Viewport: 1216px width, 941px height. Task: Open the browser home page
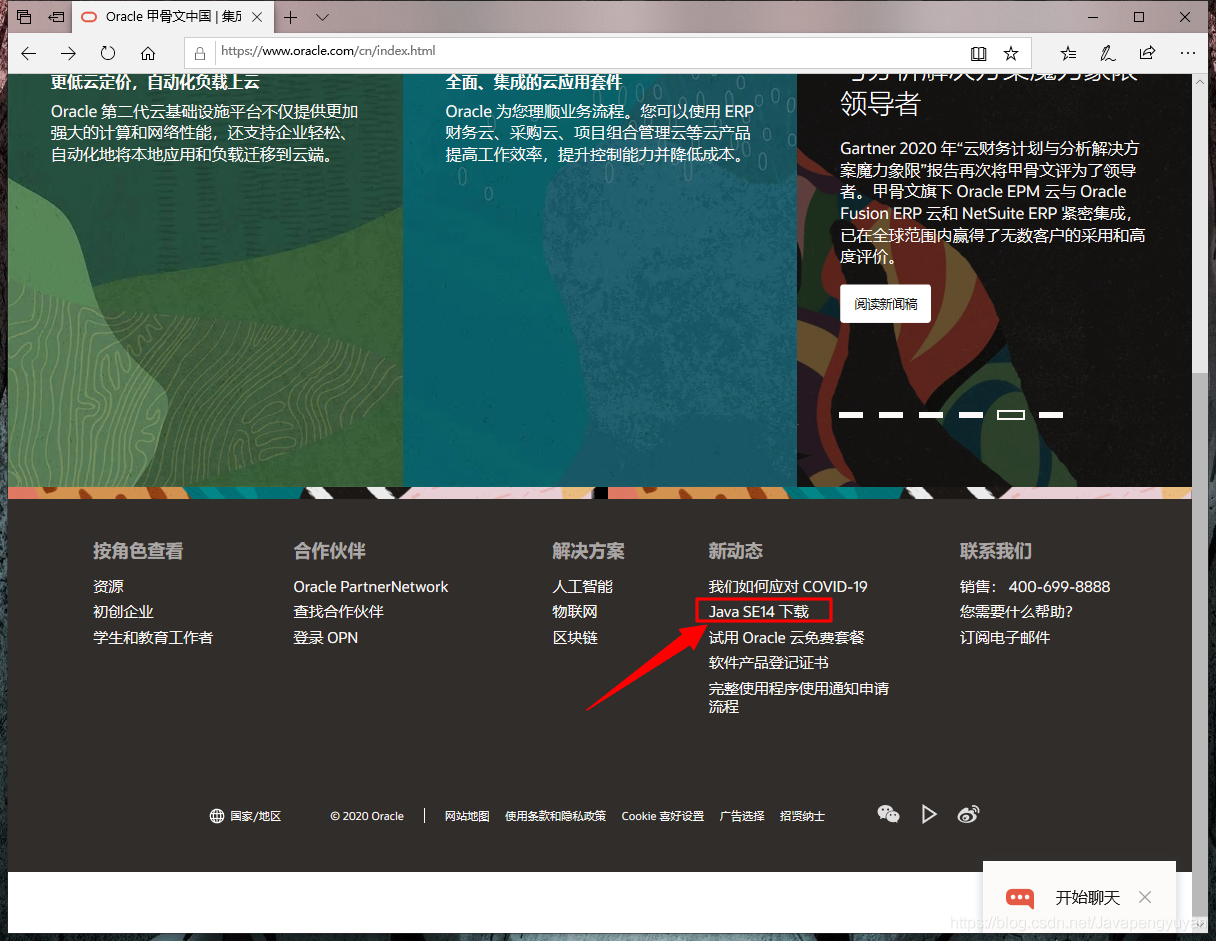(x=148, y=53)
